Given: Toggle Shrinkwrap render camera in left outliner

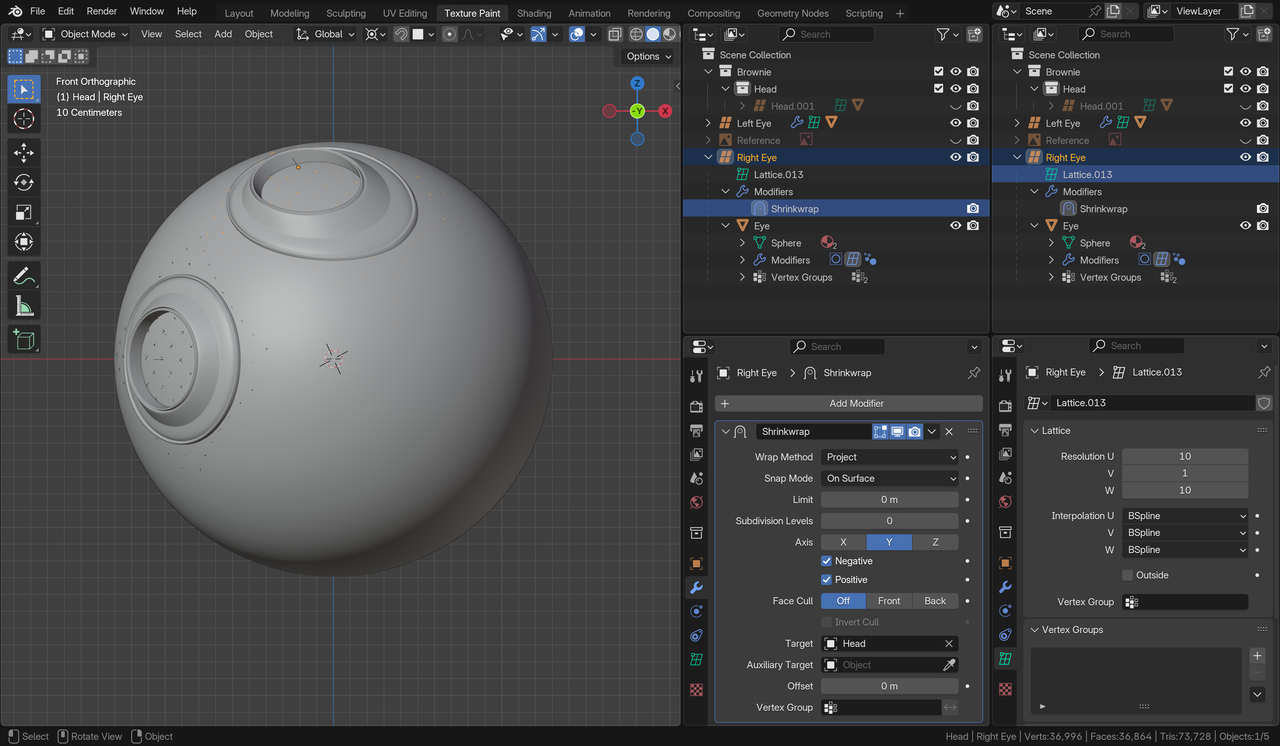Looking at the screenshot, I should click(973, 209).
